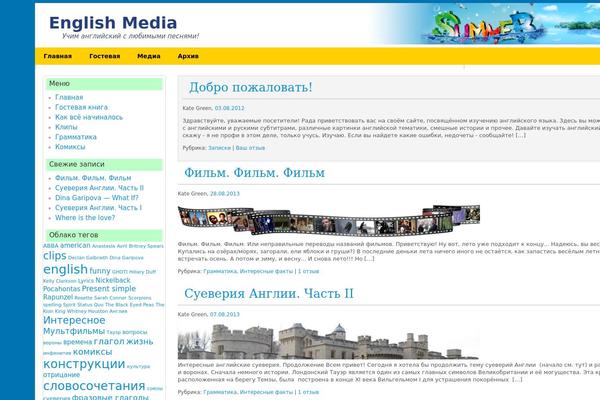600x400 pixels.
Task: Click the date 03.08.2012 under the welcome post
Action: [x=229, y=108]
